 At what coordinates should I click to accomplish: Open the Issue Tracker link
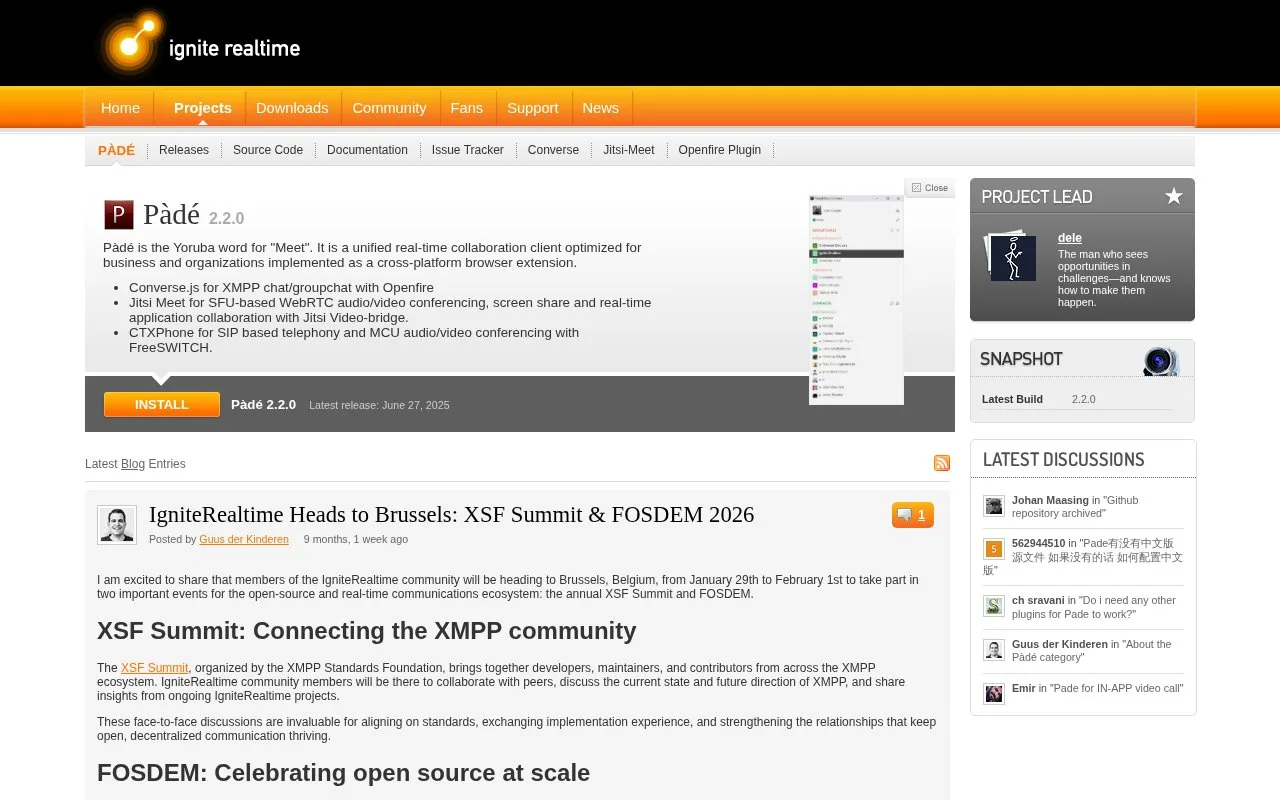point(468,150)
